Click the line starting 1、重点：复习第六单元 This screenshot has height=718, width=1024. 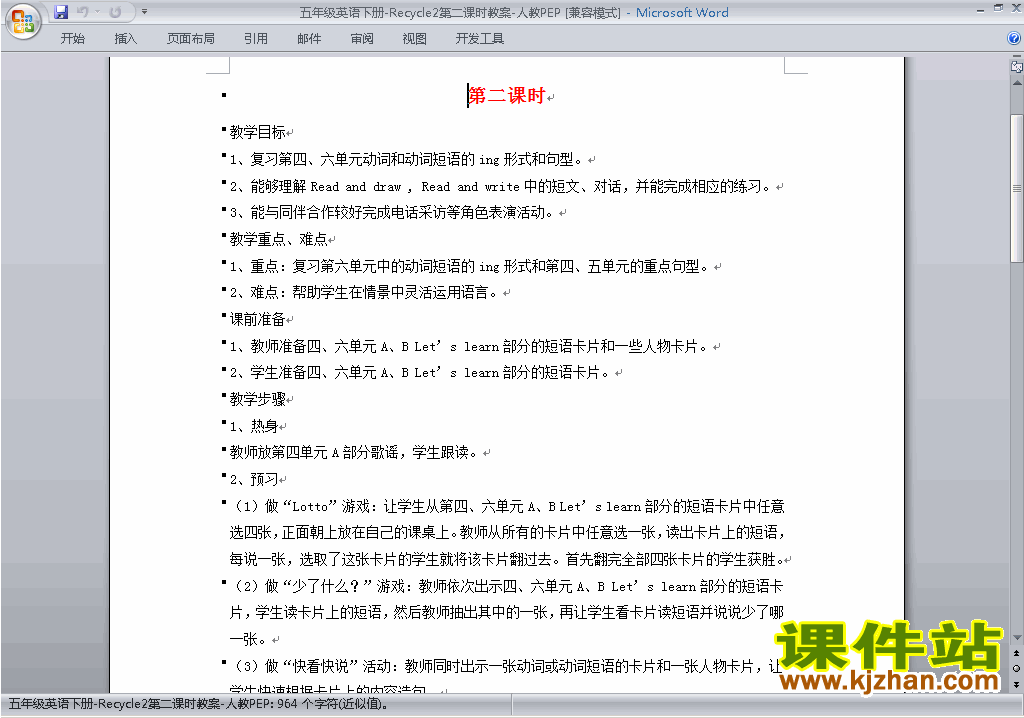(x=469, y=266)
